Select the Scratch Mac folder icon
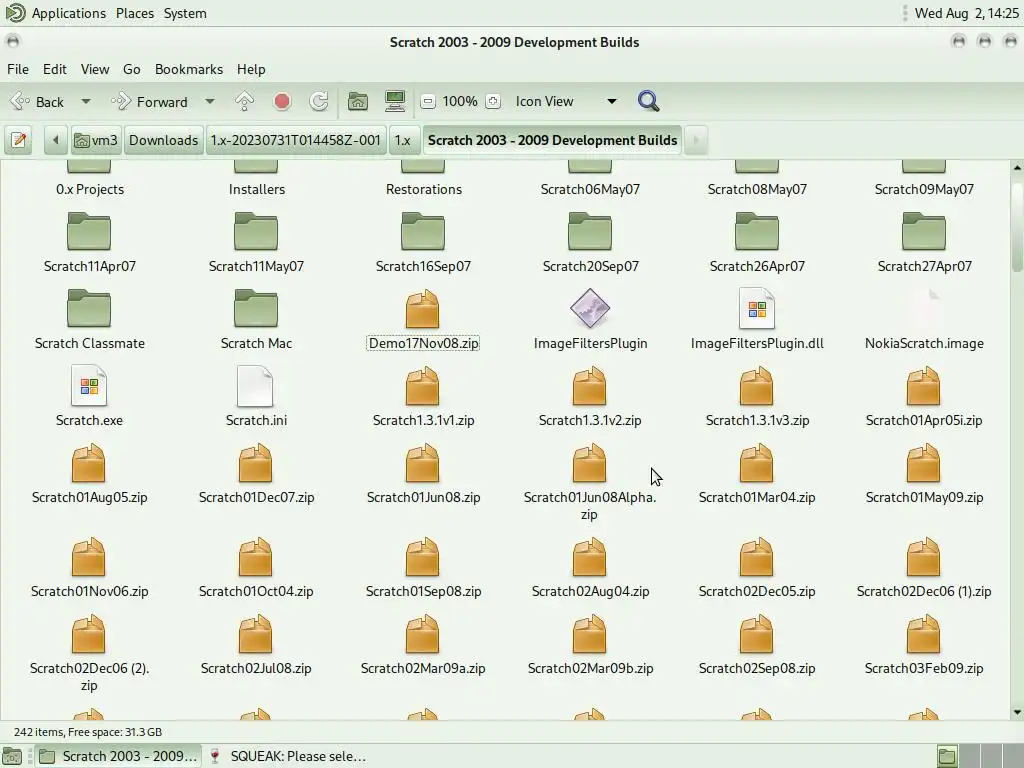The image size is (1024, 768). pyautogui.click(x=256, y=308)
